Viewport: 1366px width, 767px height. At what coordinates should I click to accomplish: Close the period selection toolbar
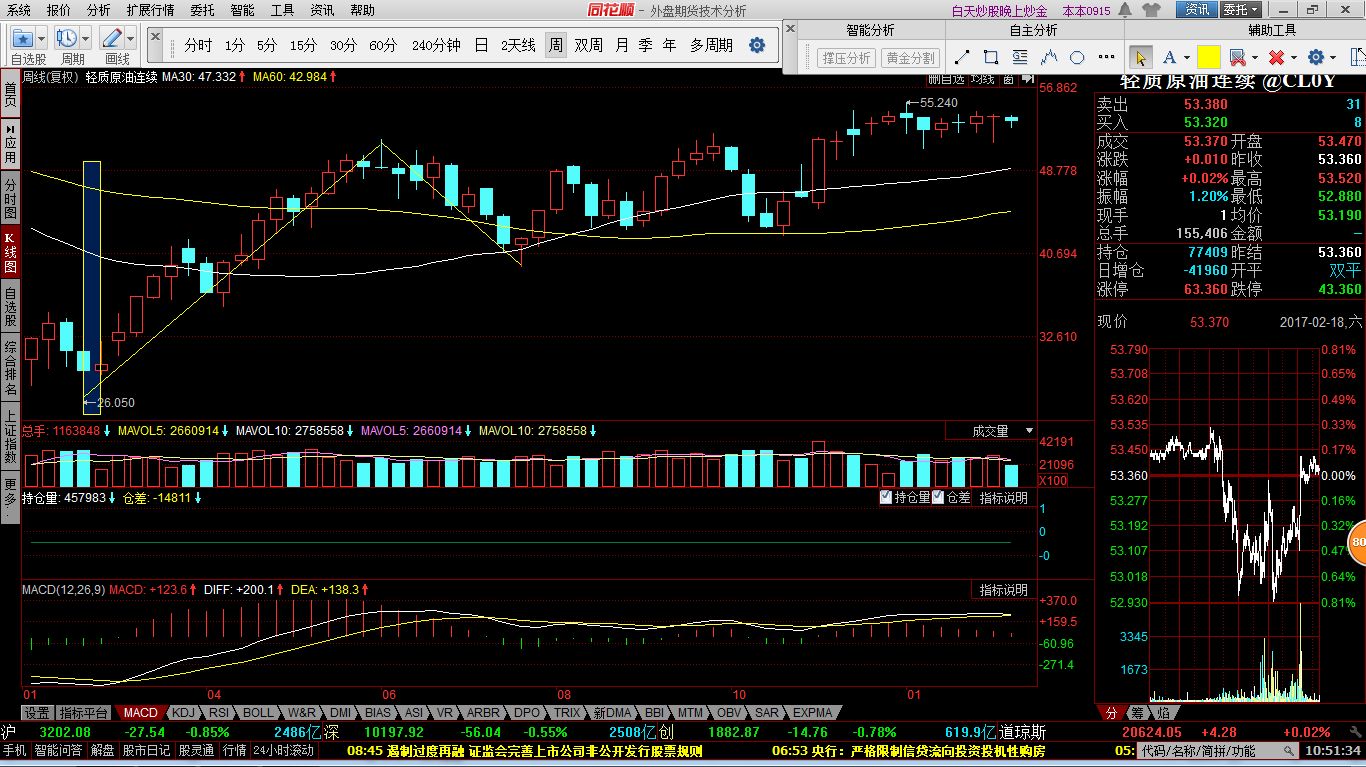point(155,37)
